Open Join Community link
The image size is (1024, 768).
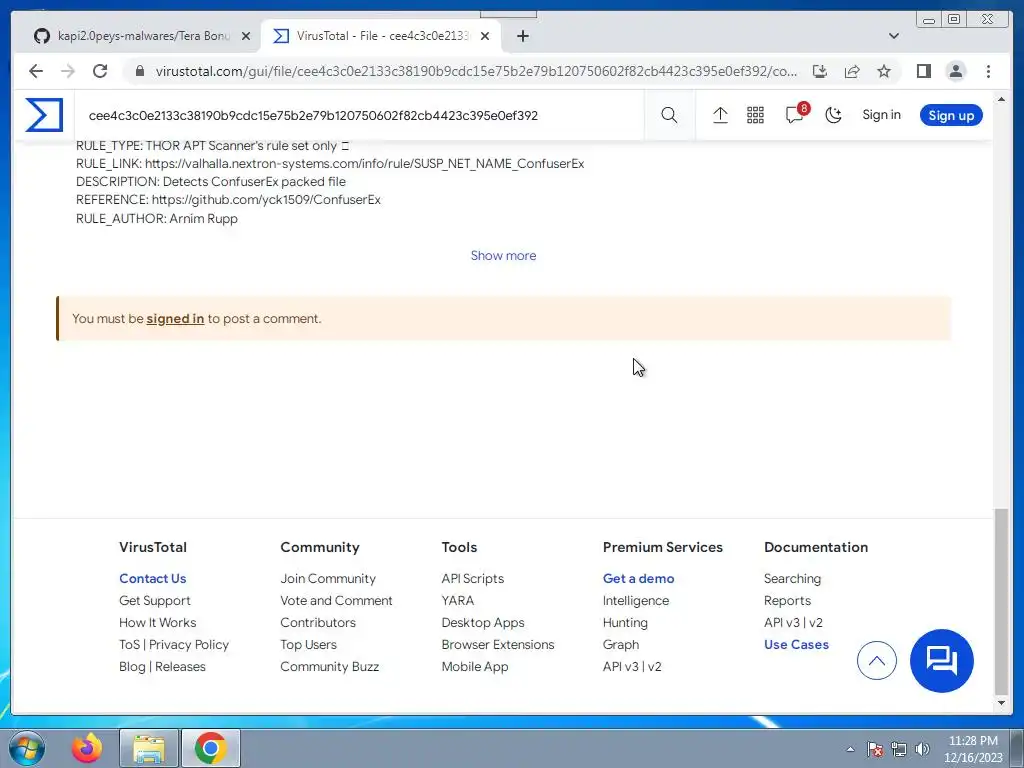click(x=328, y=579)
